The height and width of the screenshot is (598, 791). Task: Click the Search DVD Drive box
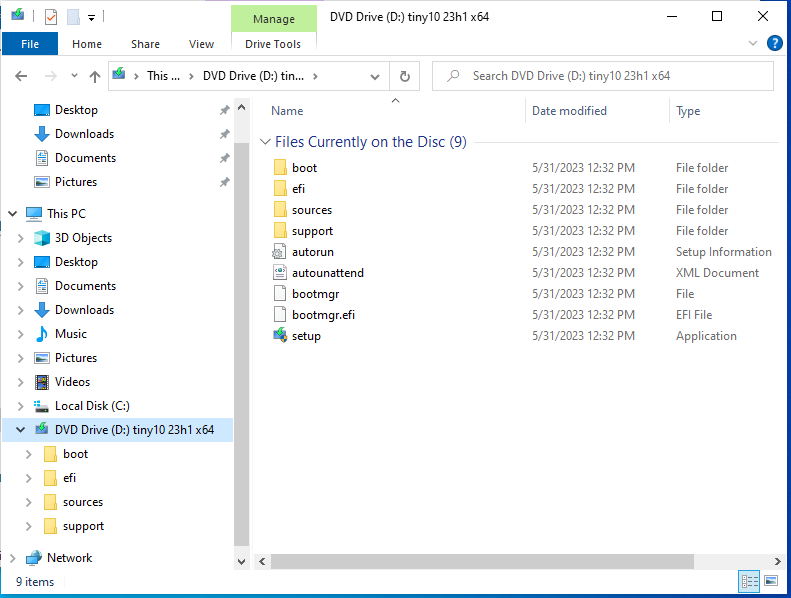(x=603, y=76)
